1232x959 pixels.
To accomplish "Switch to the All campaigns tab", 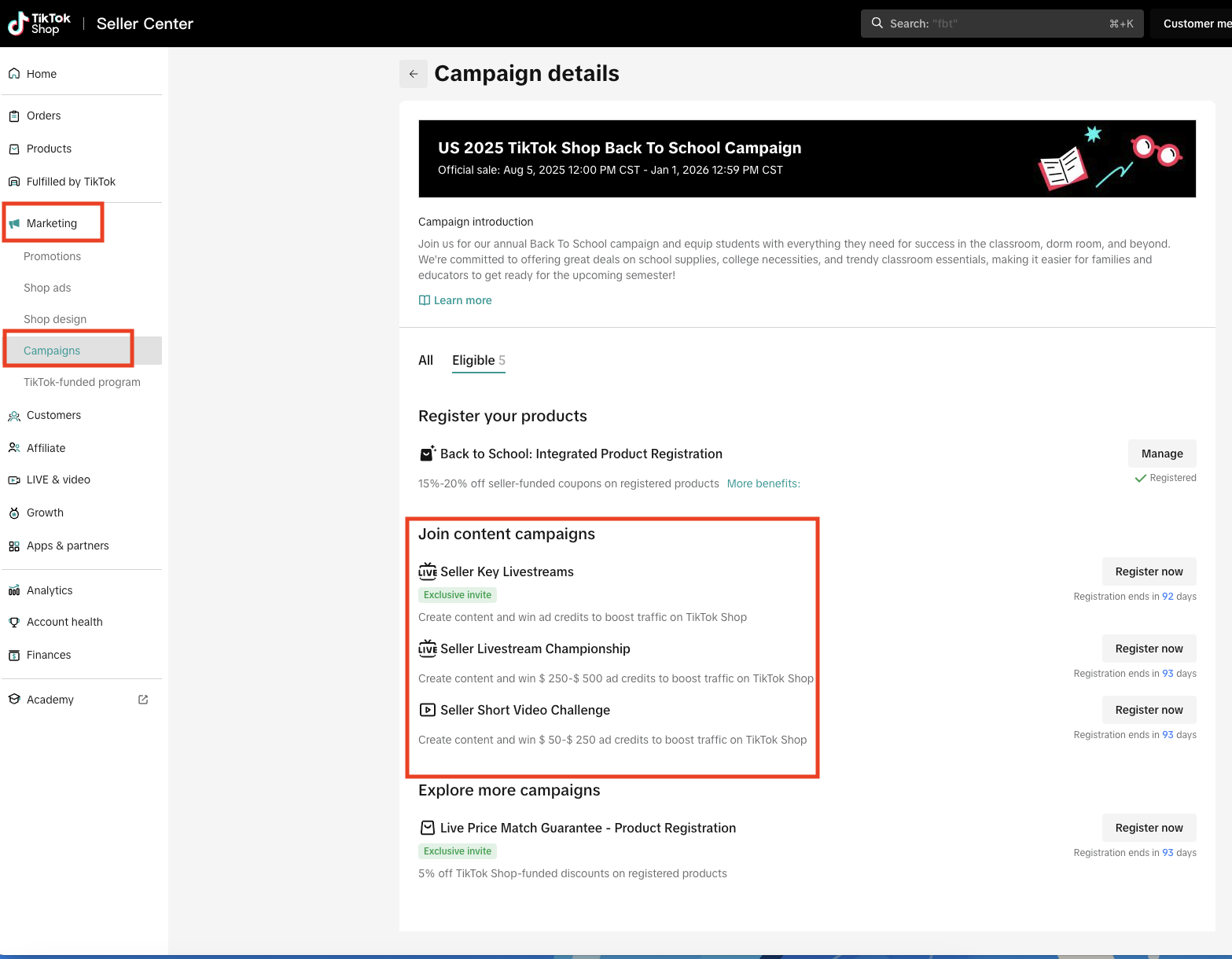I will pyautogui.click(x=425, y=360).
